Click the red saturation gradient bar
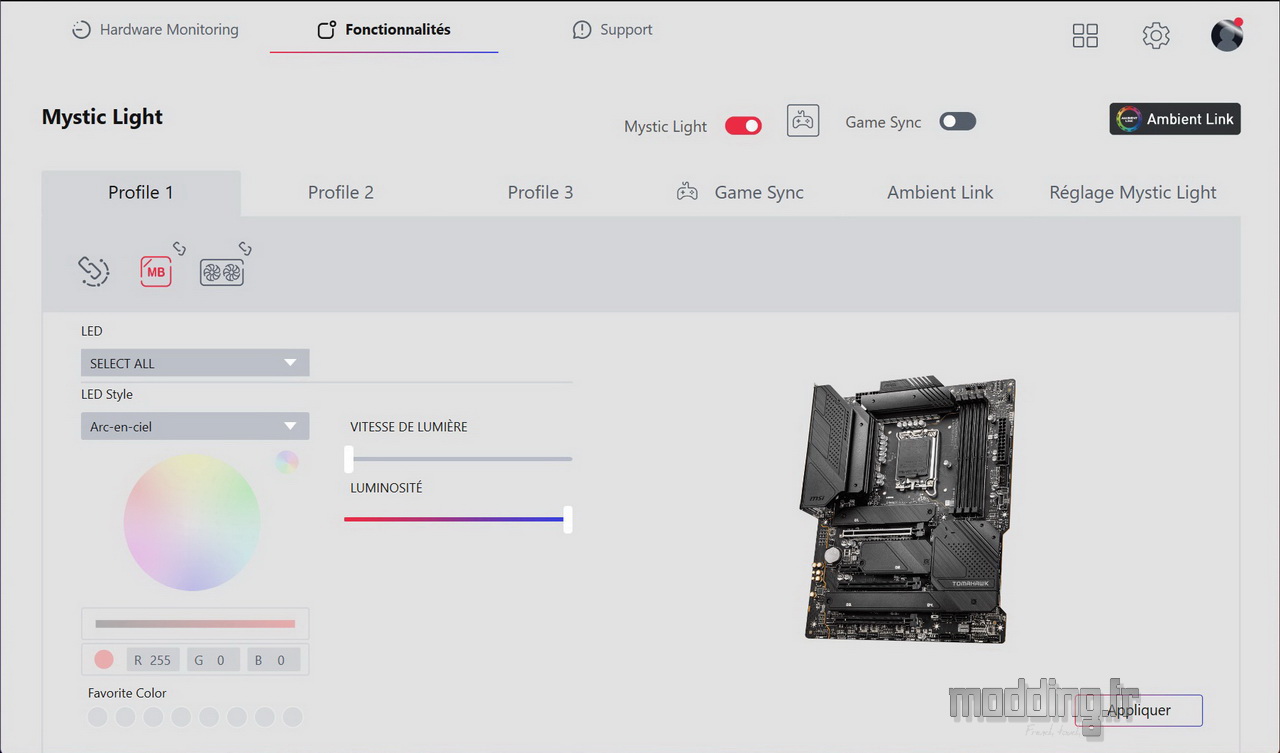 [195, 624]
